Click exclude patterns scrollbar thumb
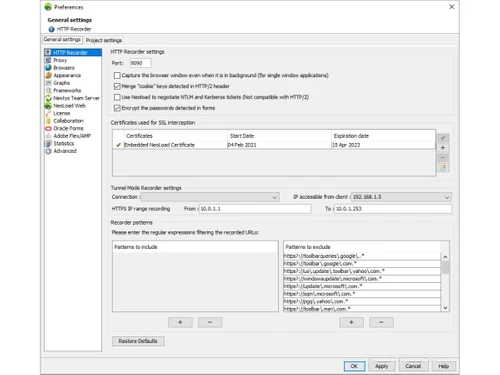This screenshot has width=500, height=375. (445, 267)
